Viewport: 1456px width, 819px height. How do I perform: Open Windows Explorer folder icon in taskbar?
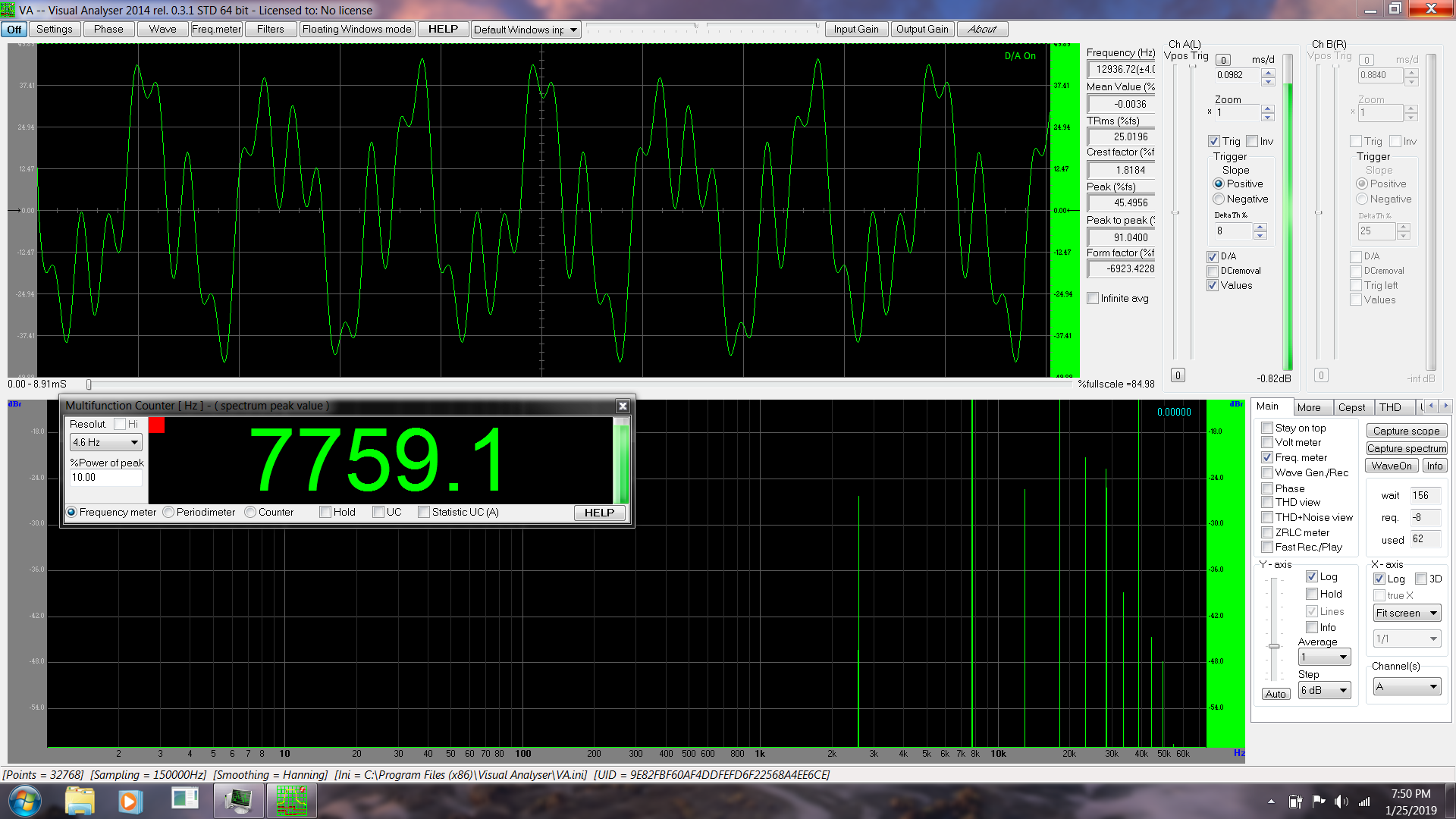point(80,801)
